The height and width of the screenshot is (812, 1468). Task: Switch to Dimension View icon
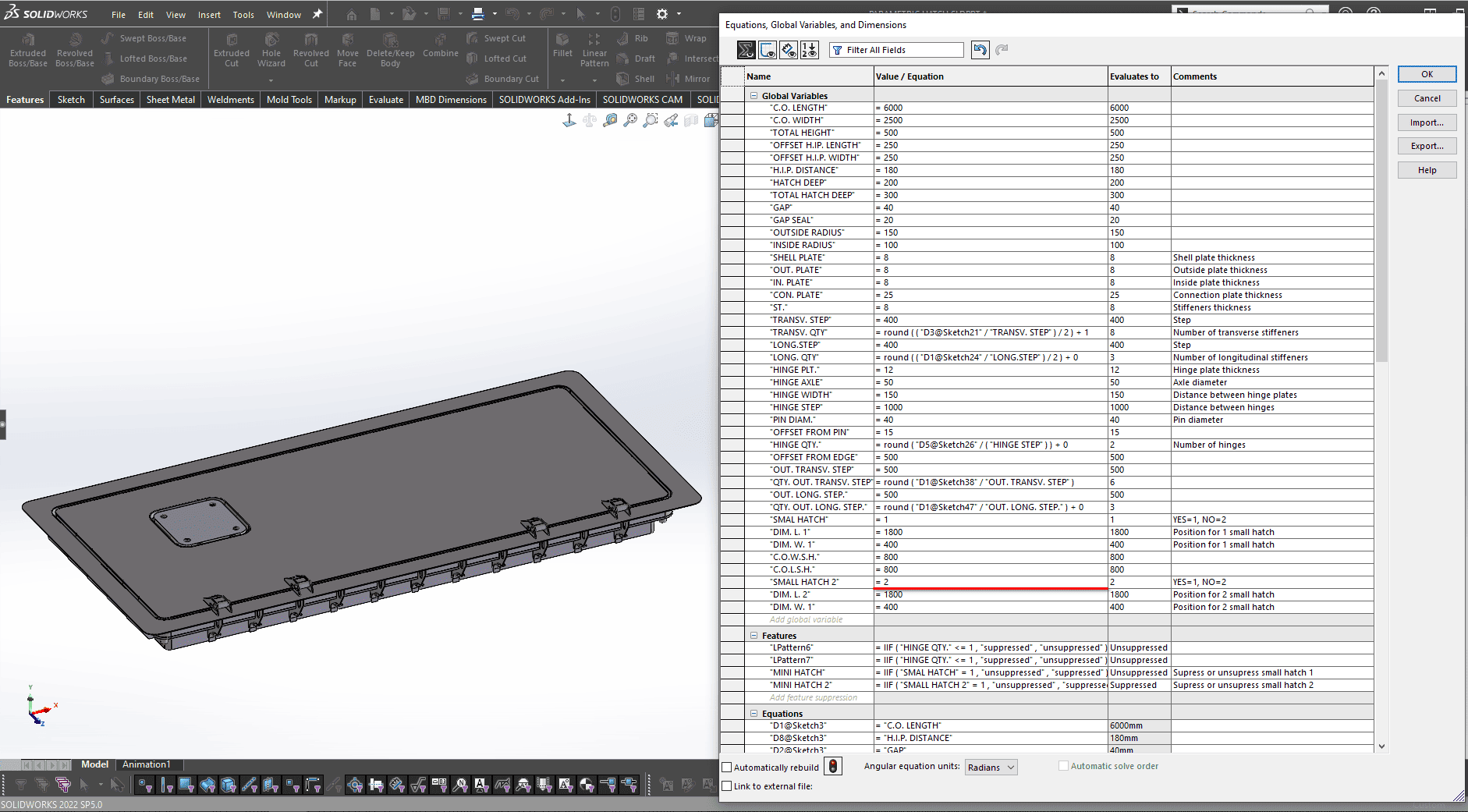tap(789, 50)
